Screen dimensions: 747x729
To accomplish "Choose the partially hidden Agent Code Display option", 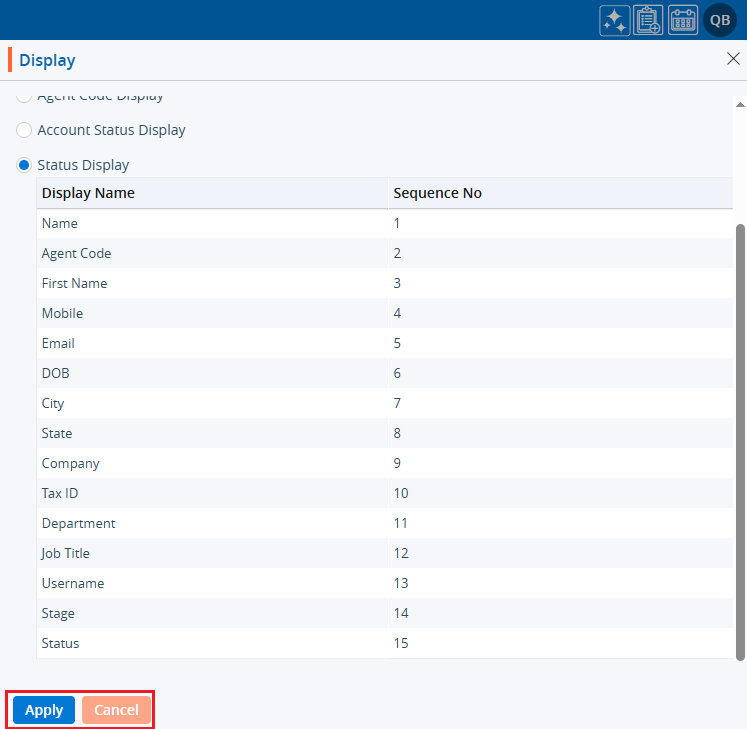I will click(x=24, y=97).
